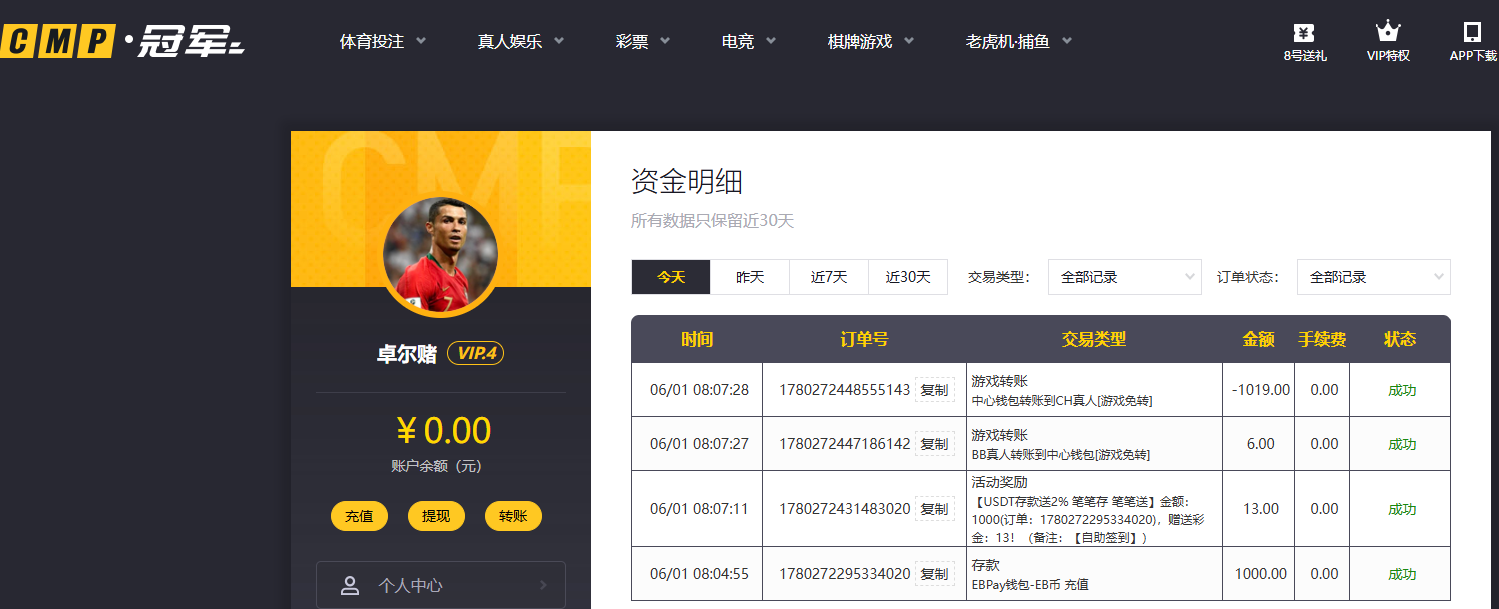The width and height of the screenshot is (1499, 609).
Task: Click the amount 13.00
Action: (1260, 509)
